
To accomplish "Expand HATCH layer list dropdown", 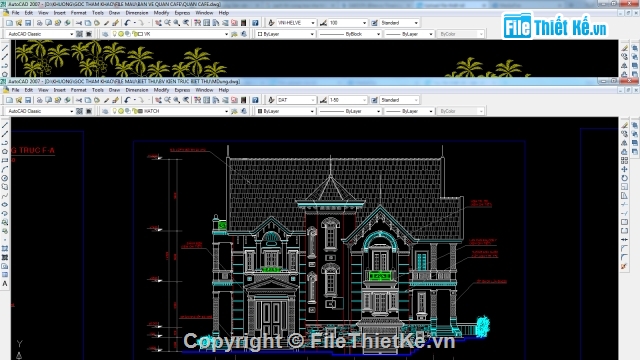I will click(x=226, y=111).
